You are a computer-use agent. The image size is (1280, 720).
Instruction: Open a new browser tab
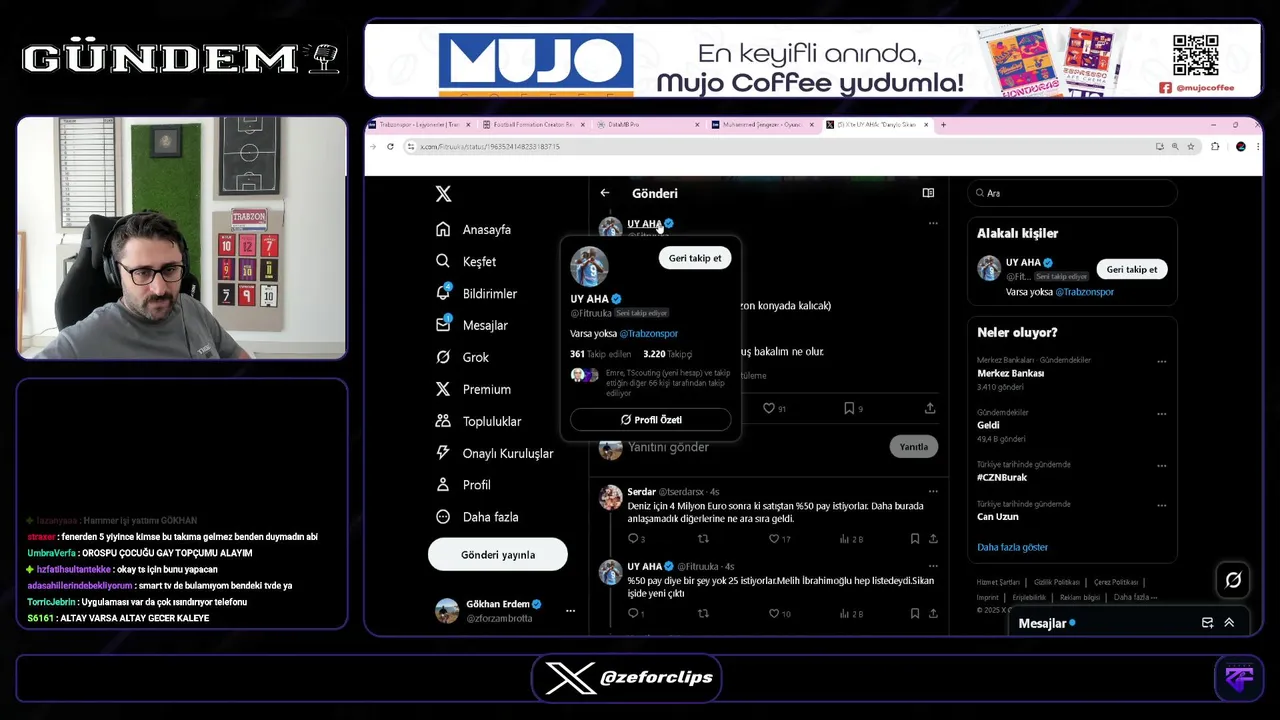[x=943, y=125]
